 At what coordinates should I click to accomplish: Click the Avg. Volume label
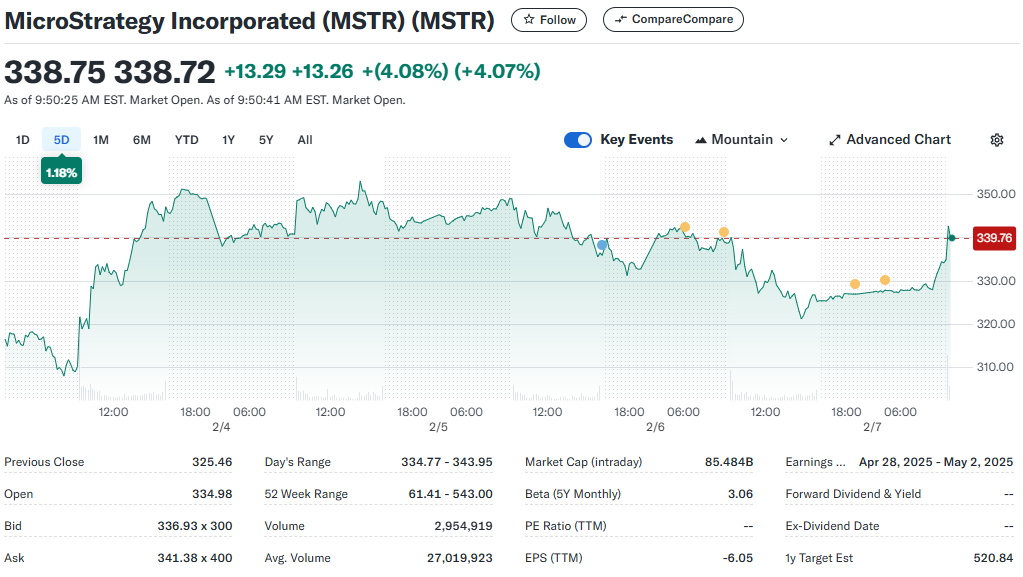(x=298, y=558)
